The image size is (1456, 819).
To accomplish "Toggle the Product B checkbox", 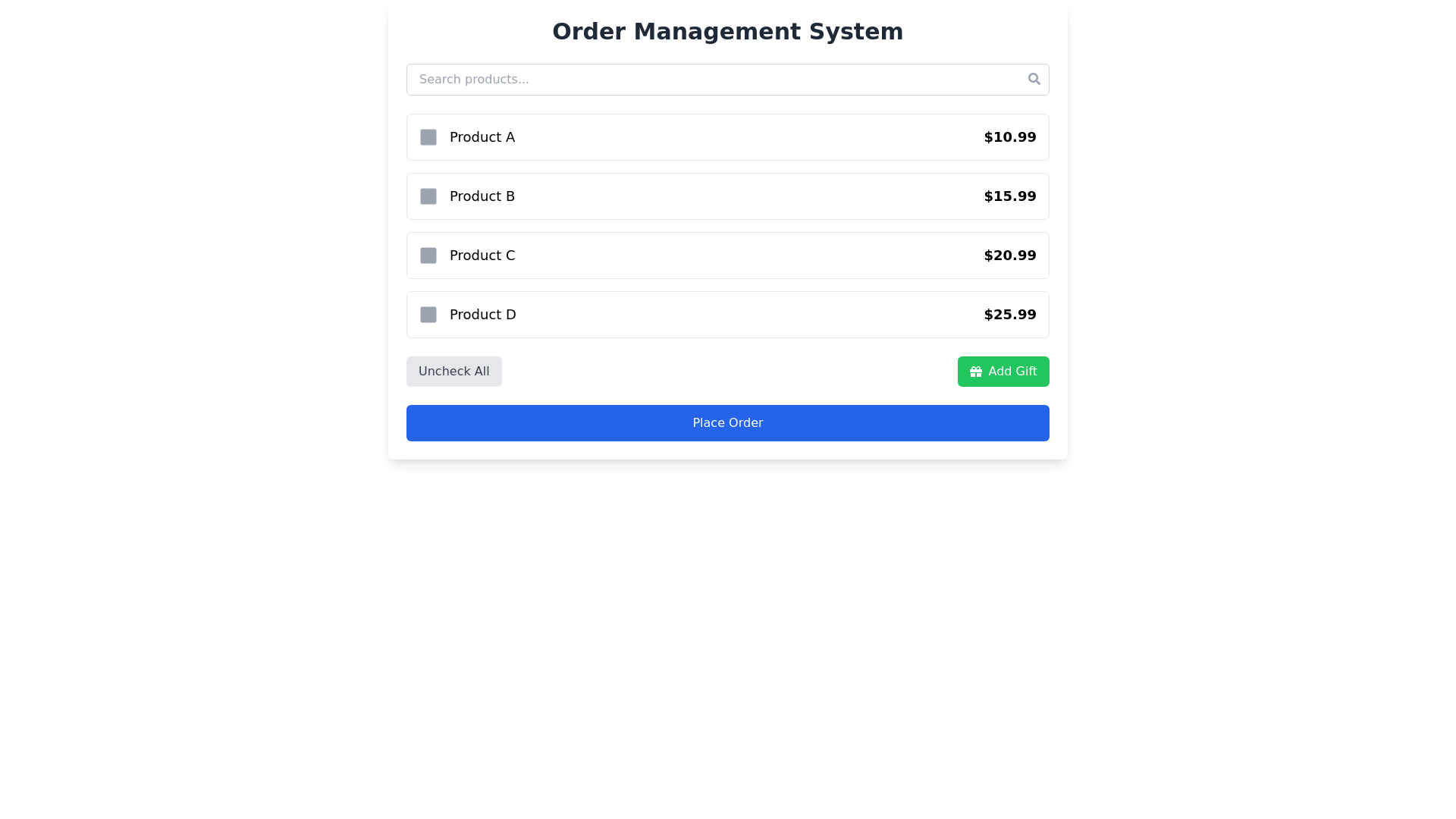I will click(428, 196).
